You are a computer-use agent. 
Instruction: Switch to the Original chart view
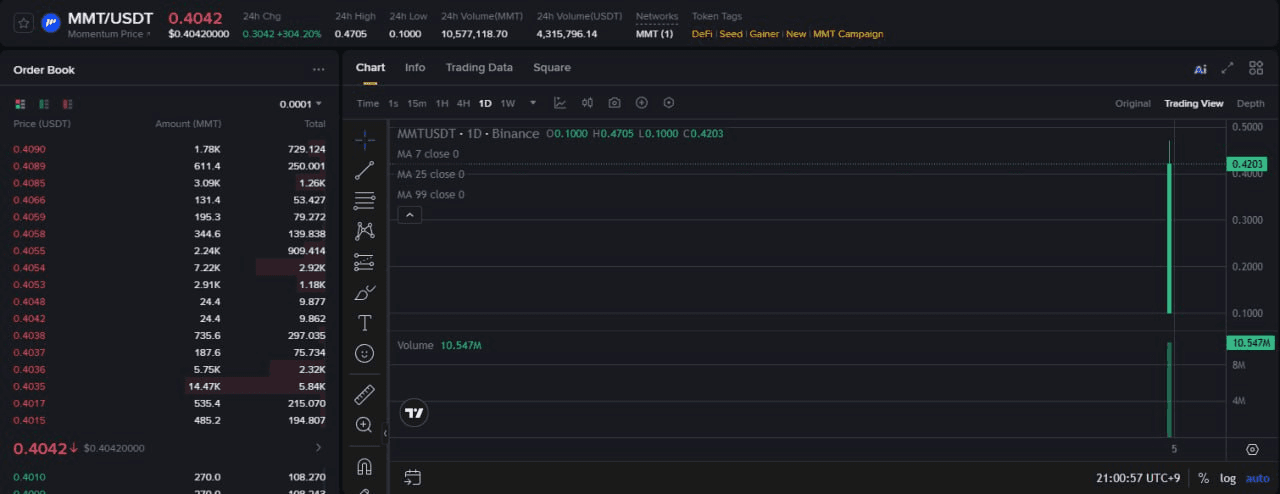coord(1133,104)
